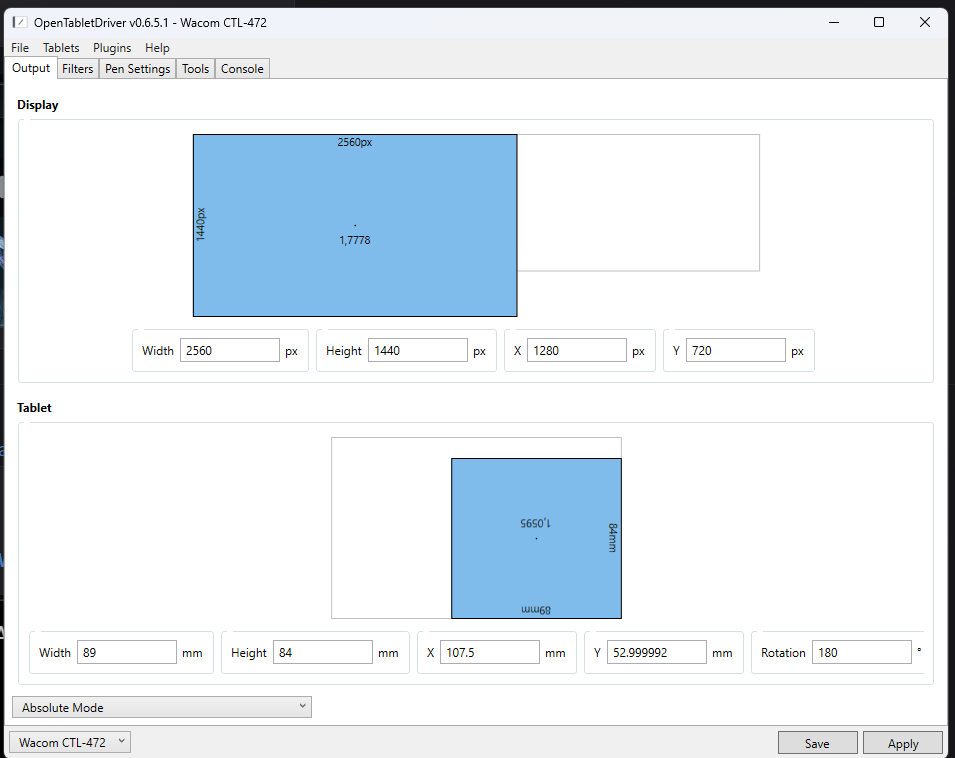955x758 pixels.
Task: Click the tablet X field showing 107.5
Action: [490, 653]
